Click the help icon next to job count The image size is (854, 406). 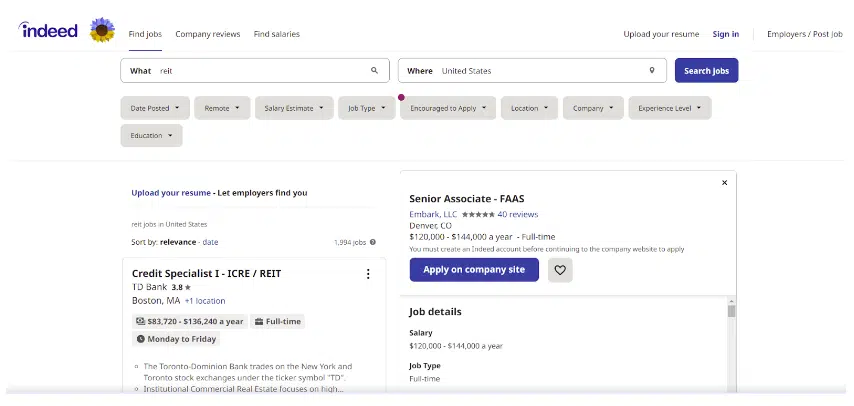(x=373, y=242)
